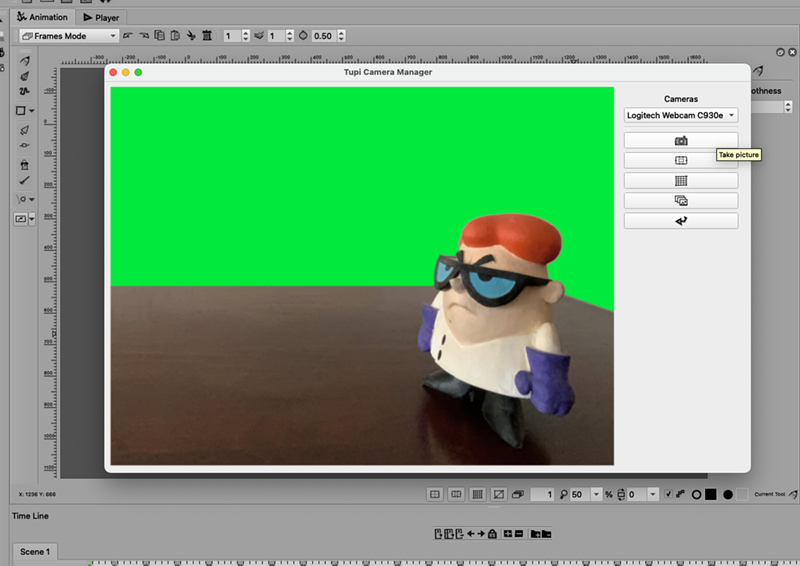Click the return arrow button in Camera Manager
The image size is (800, 566).
[681, 220]
